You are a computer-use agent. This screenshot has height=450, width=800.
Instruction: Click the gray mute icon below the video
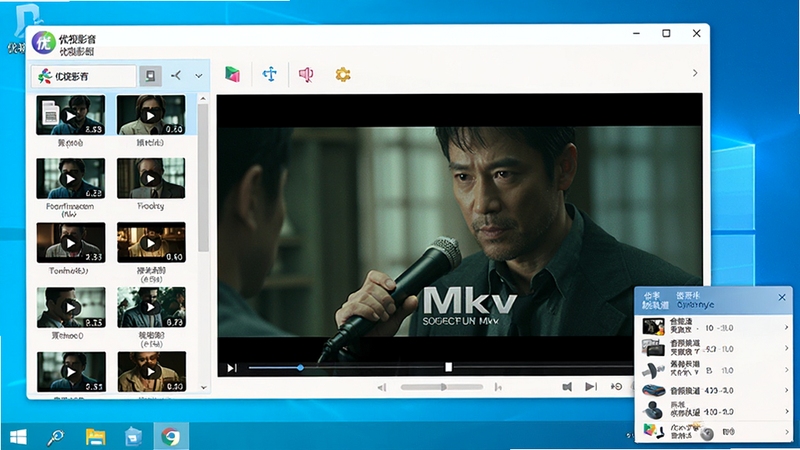point(567,387)
